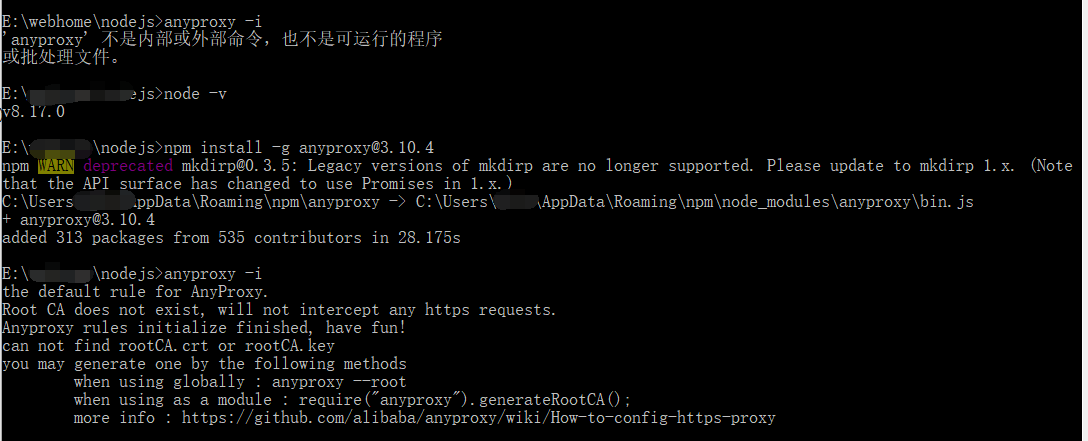Click the 'the default rule for AnyProxy' line
Screen dimensions: 1088x441
click(135, 292)
